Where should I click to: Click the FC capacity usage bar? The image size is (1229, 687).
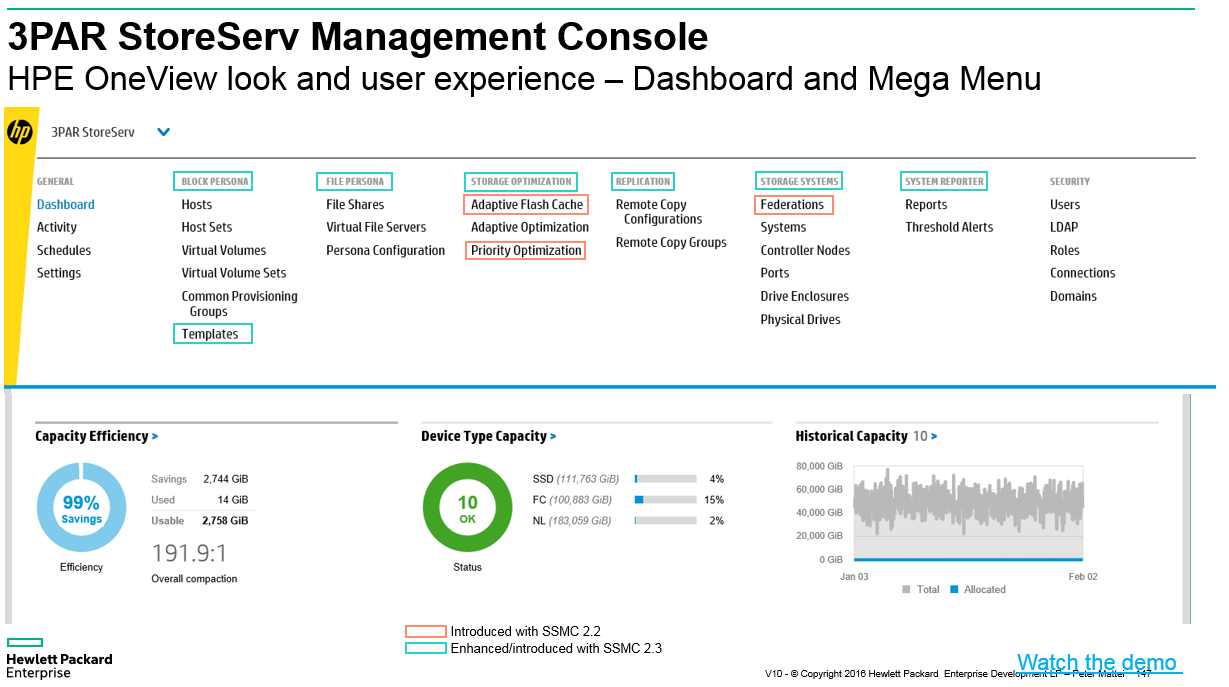tap(665, 500)
